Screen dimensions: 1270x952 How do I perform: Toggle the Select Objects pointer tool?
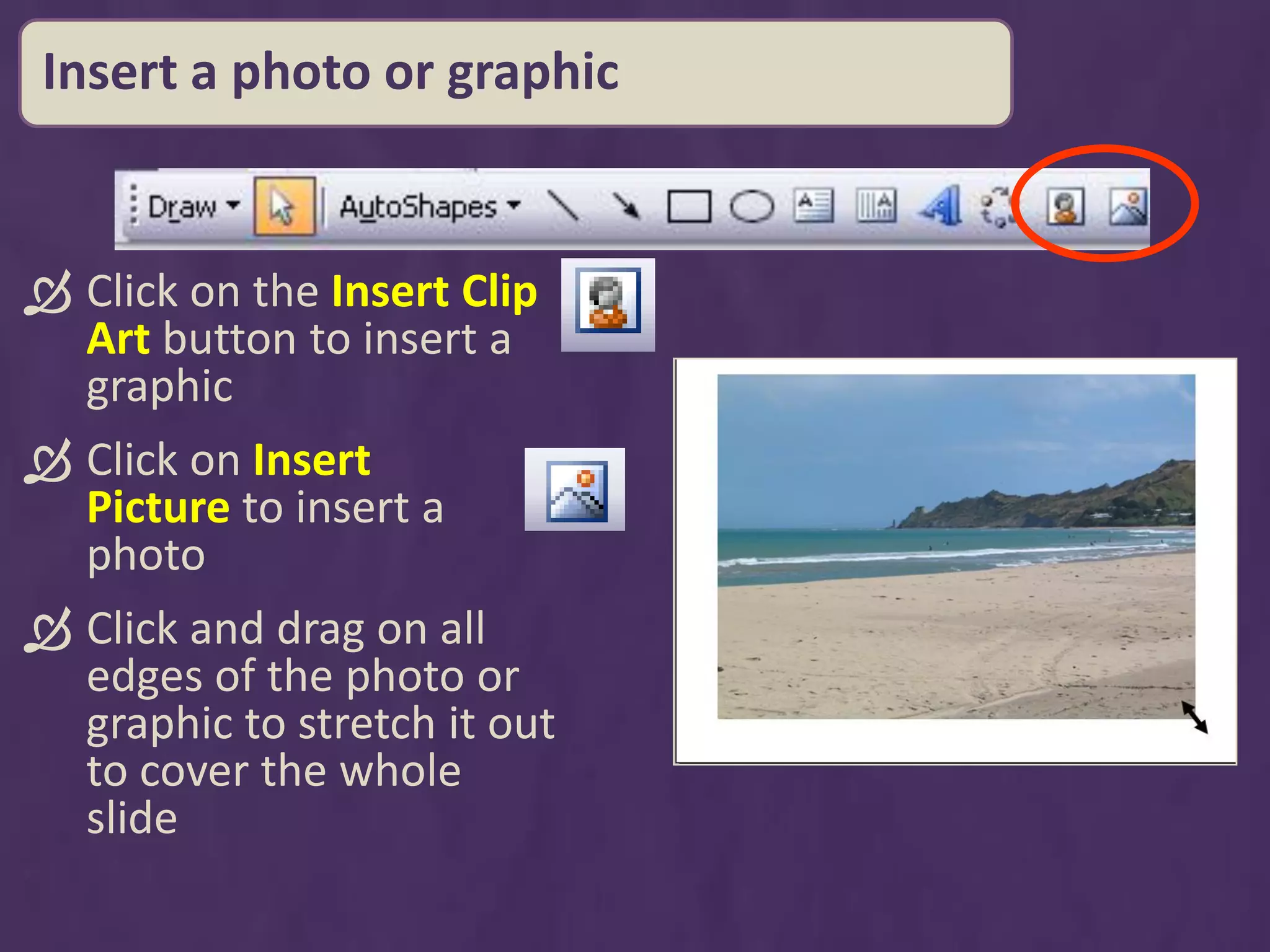(284, 206)
